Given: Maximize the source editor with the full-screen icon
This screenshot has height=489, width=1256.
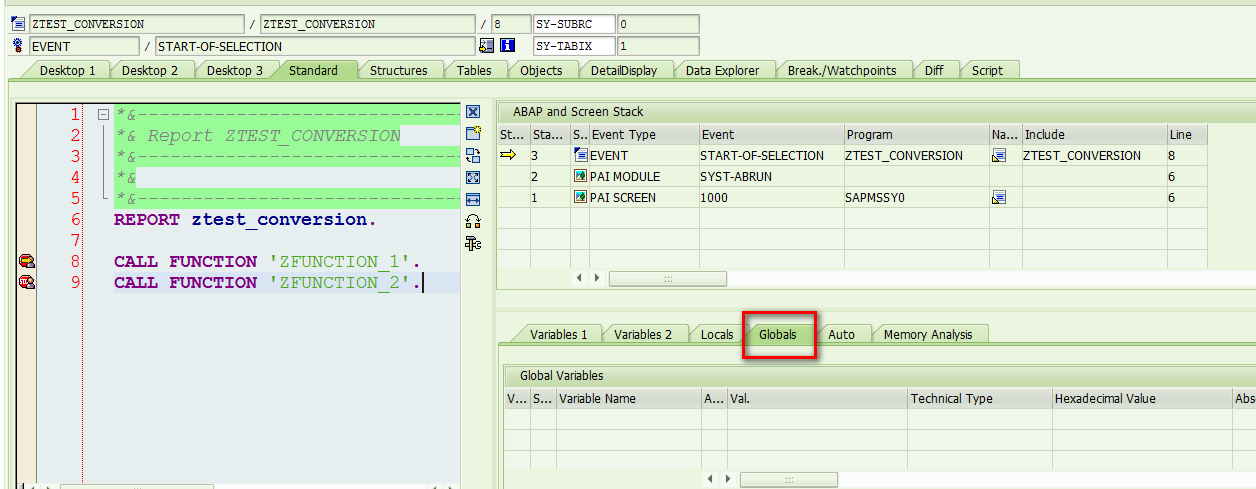Looking at the screenshot, I should click(x=474, y=177).
